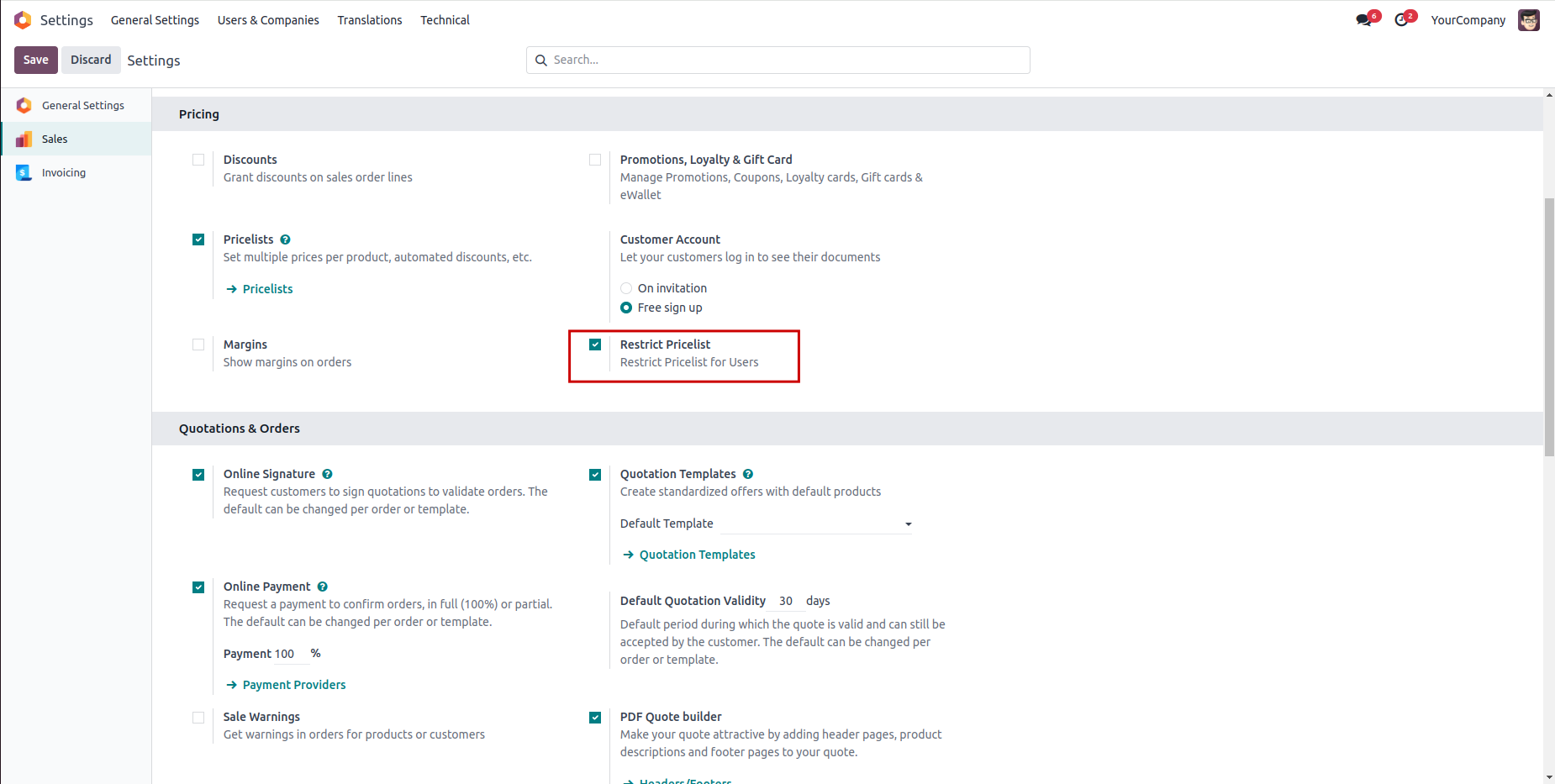This screenshot has height=784, width=1555.
Task: Click the Odoo Settings app logo icon
Action: (x=23, y=20)
